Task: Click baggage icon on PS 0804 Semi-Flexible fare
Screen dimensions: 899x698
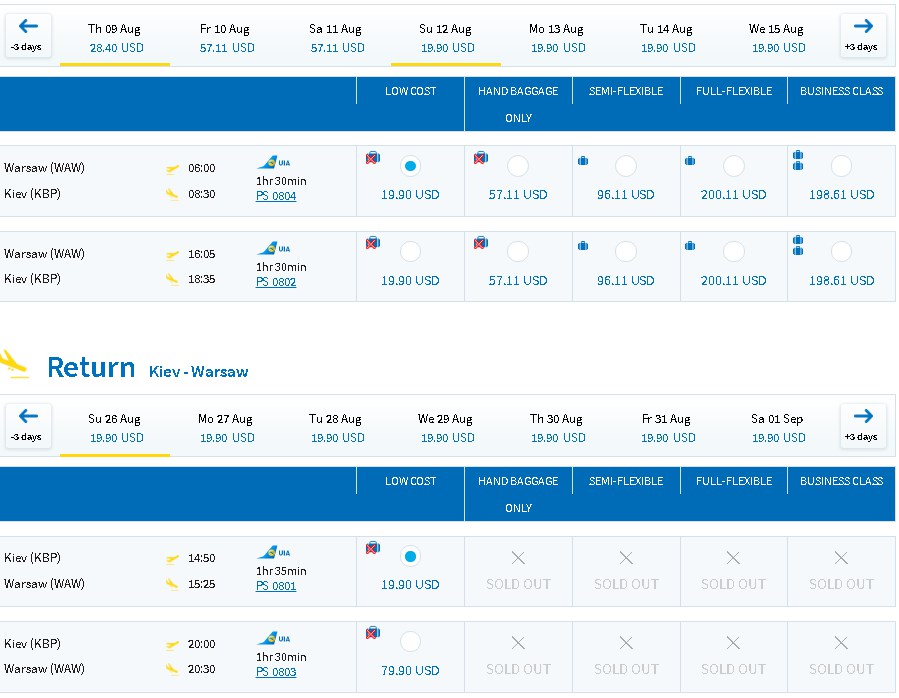Action: pyautogui.click(x=583, y=161)
